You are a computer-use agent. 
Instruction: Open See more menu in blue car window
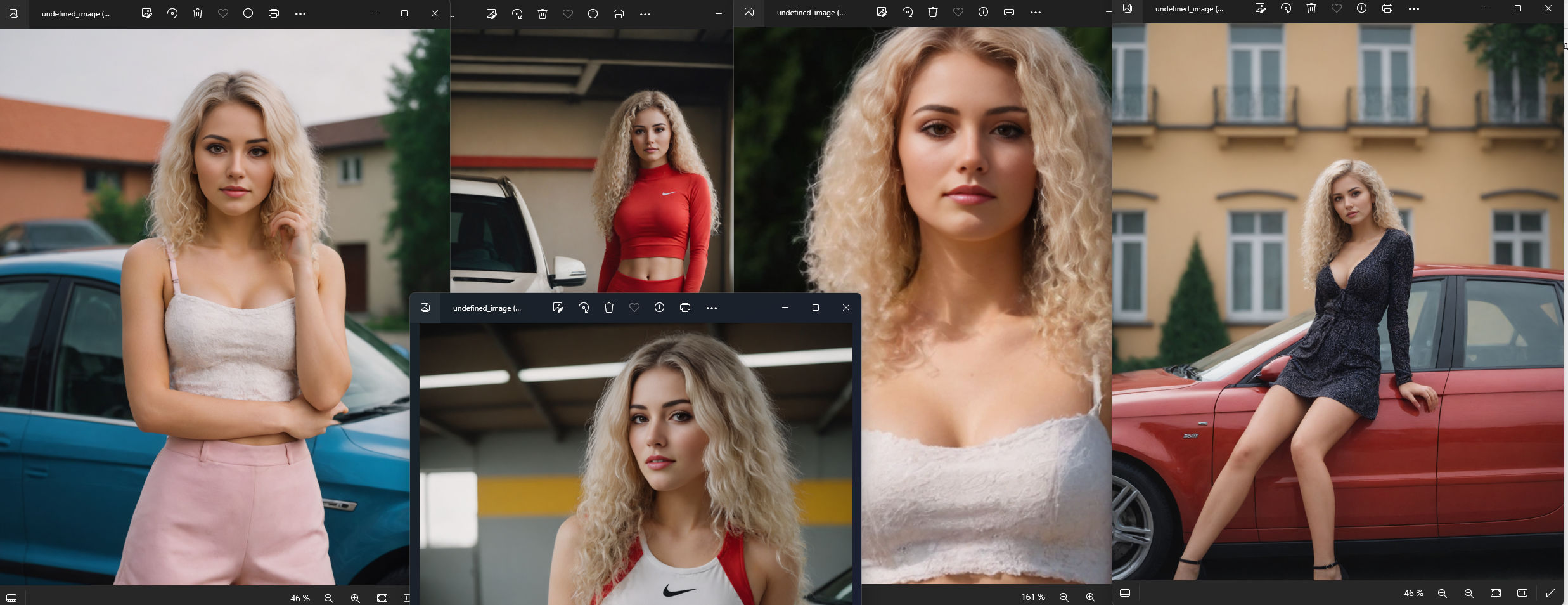pos(300,13)
